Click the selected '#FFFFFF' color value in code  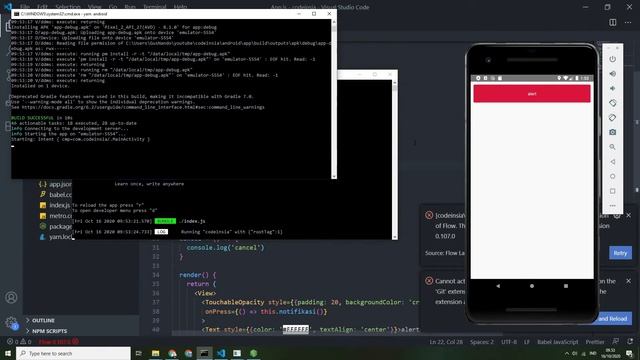pyautogui.click(x=296, y=329)
